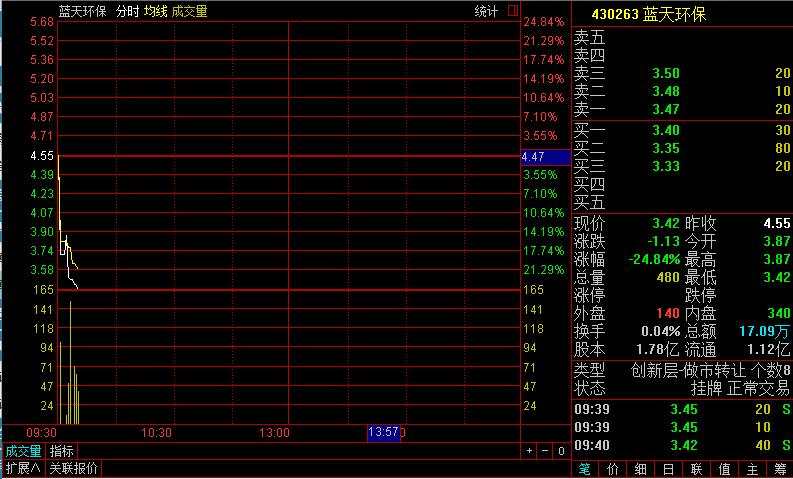Click the 买二 price 3.35
The height and width of the screenshot is (479, 793).
click(x=666, y=148)
